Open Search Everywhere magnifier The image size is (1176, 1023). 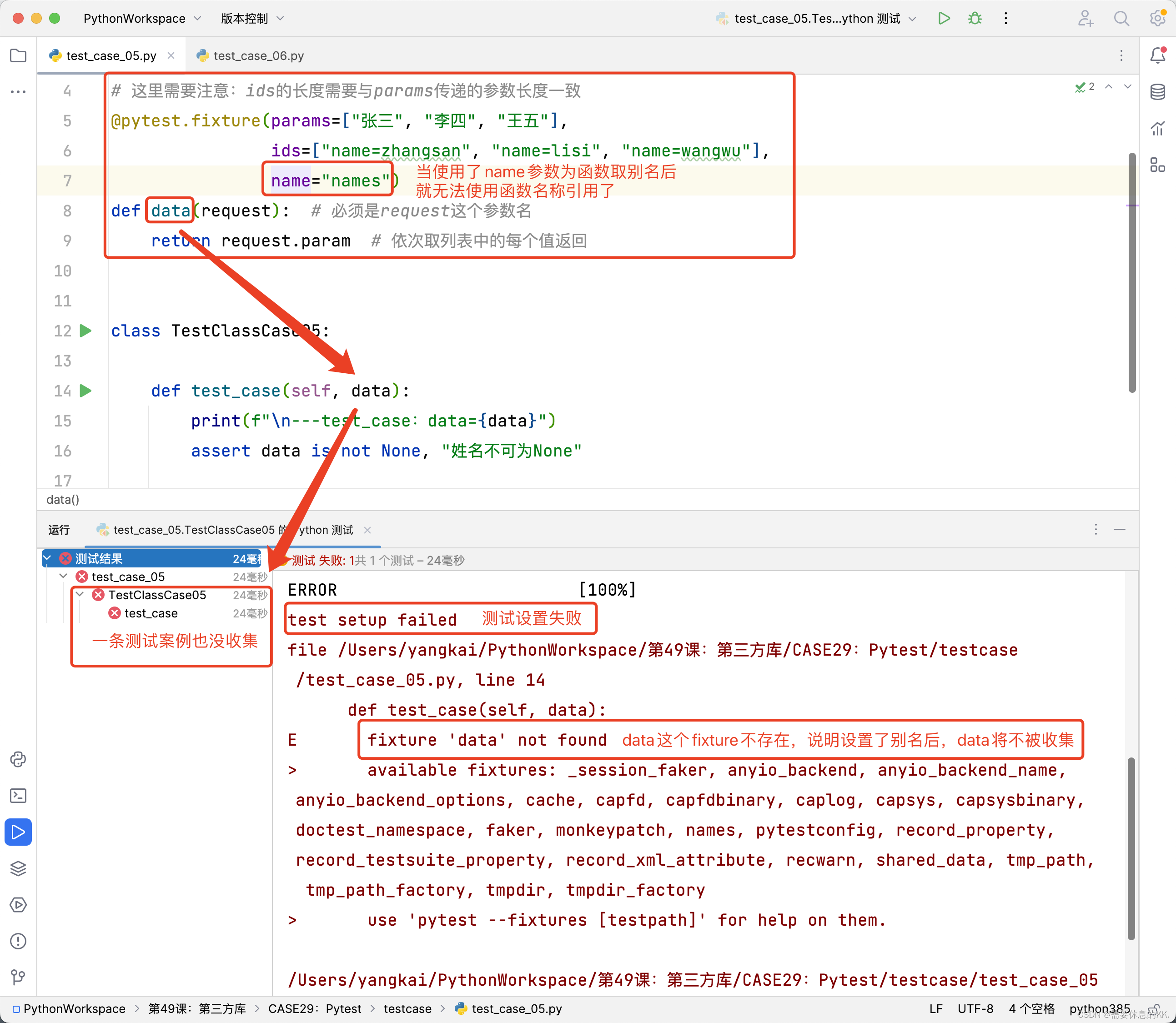[1121, 18]
